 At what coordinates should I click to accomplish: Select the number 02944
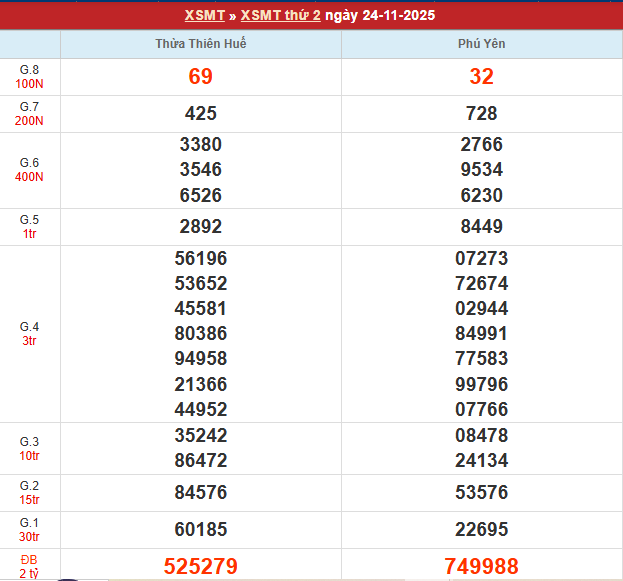coord(482,308)
